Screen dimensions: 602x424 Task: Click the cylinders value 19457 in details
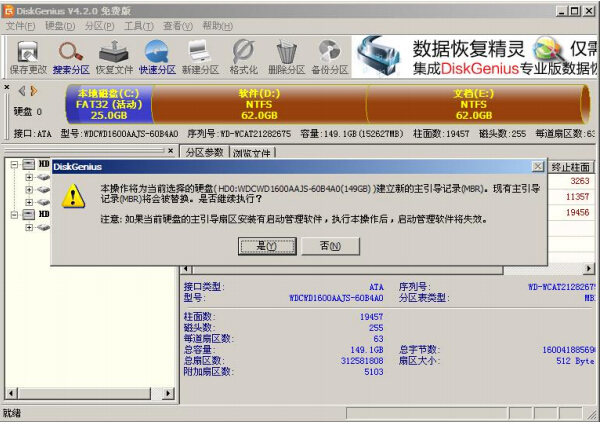(371, 317)
